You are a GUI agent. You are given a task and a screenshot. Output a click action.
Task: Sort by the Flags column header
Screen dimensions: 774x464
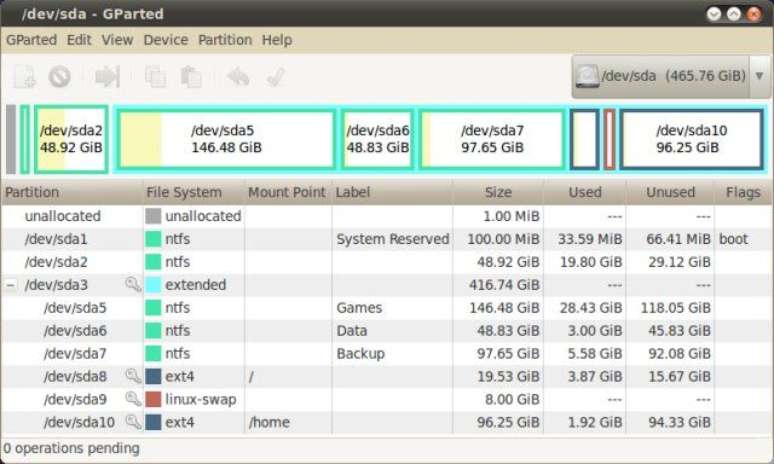point(743,192)
